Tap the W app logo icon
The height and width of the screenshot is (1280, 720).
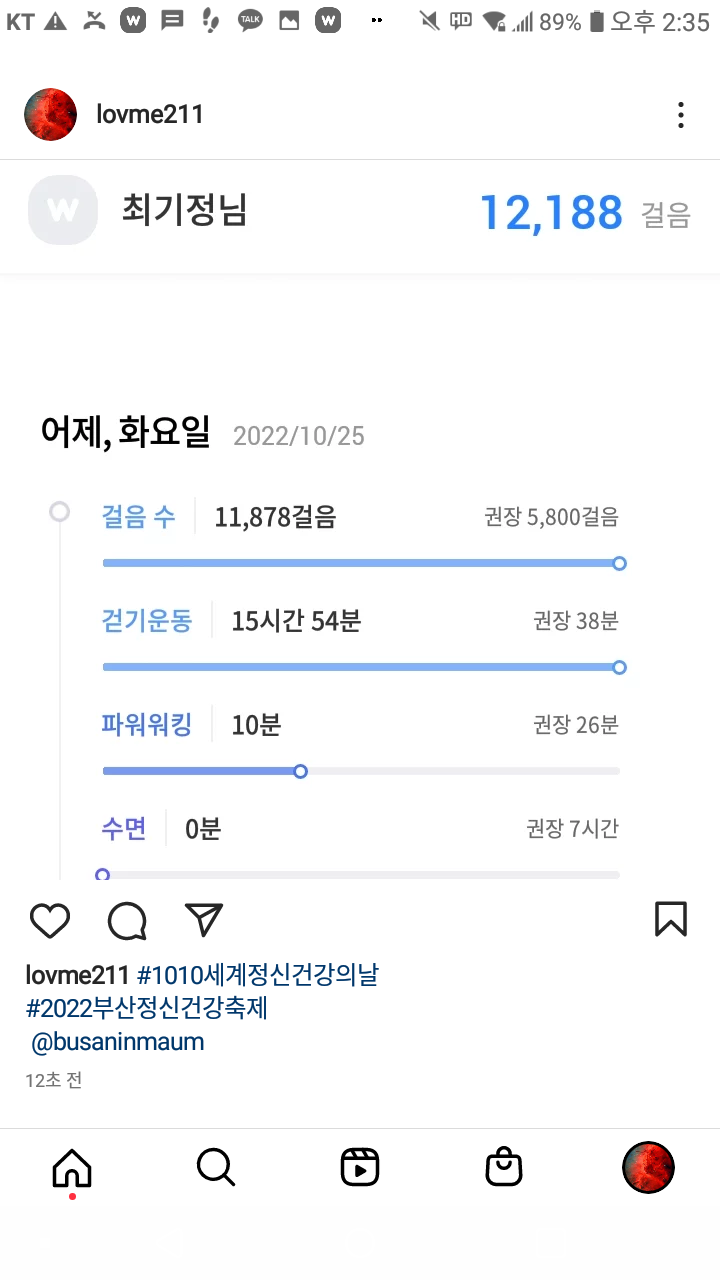pos(63,210)
